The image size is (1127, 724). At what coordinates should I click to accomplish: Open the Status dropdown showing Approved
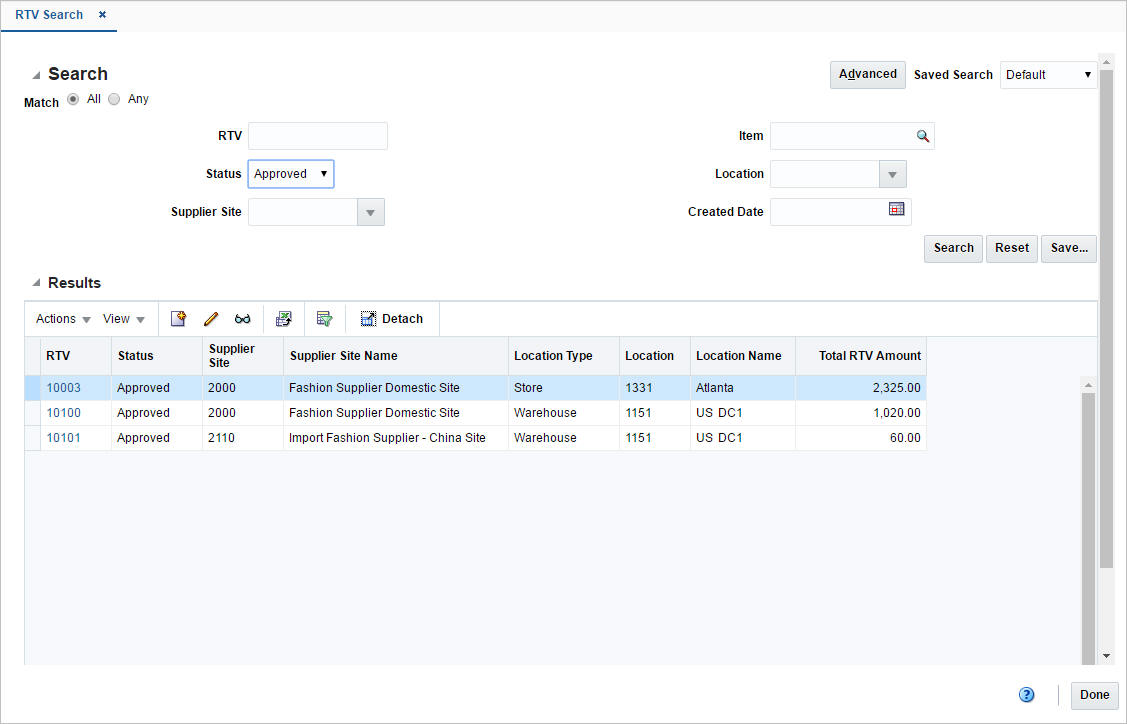pos(291,174)
